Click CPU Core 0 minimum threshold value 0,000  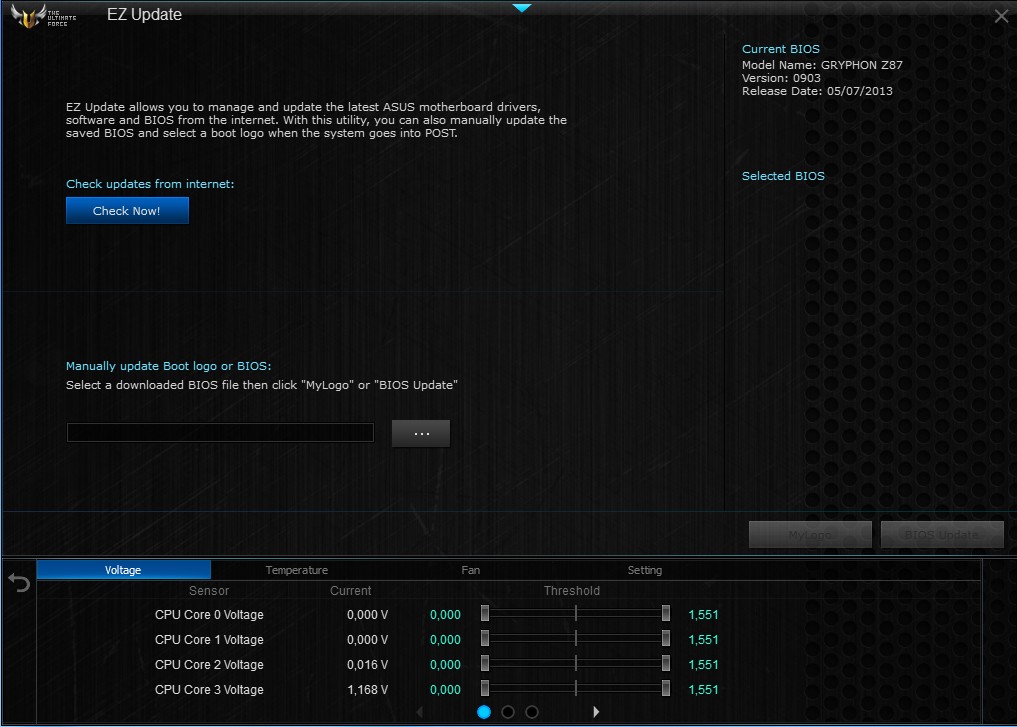pyautogui.click(x=445, y=615)
